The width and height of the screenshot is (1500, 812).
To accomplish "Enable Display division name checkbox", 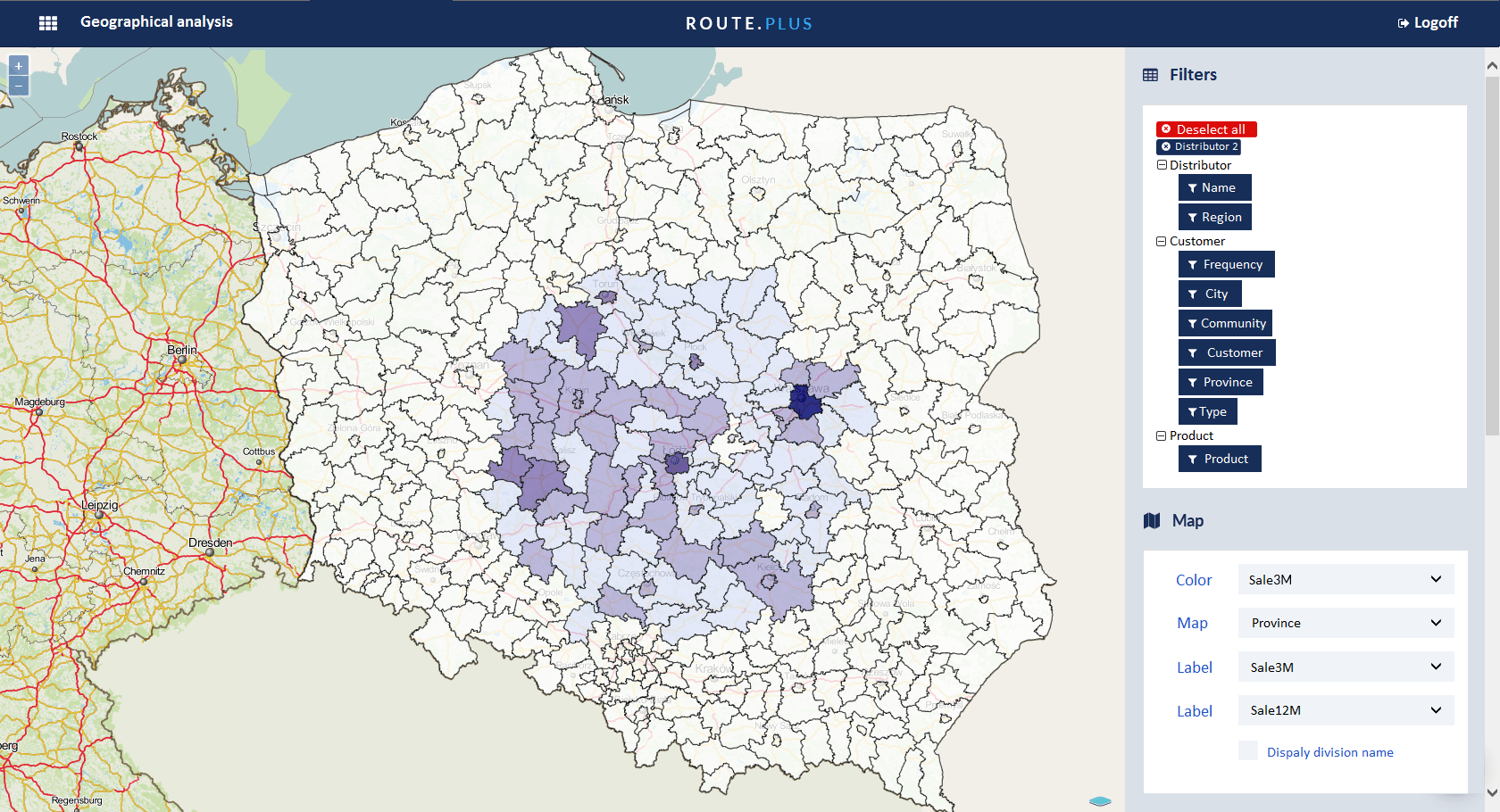I will click(x=1248, y=751).
